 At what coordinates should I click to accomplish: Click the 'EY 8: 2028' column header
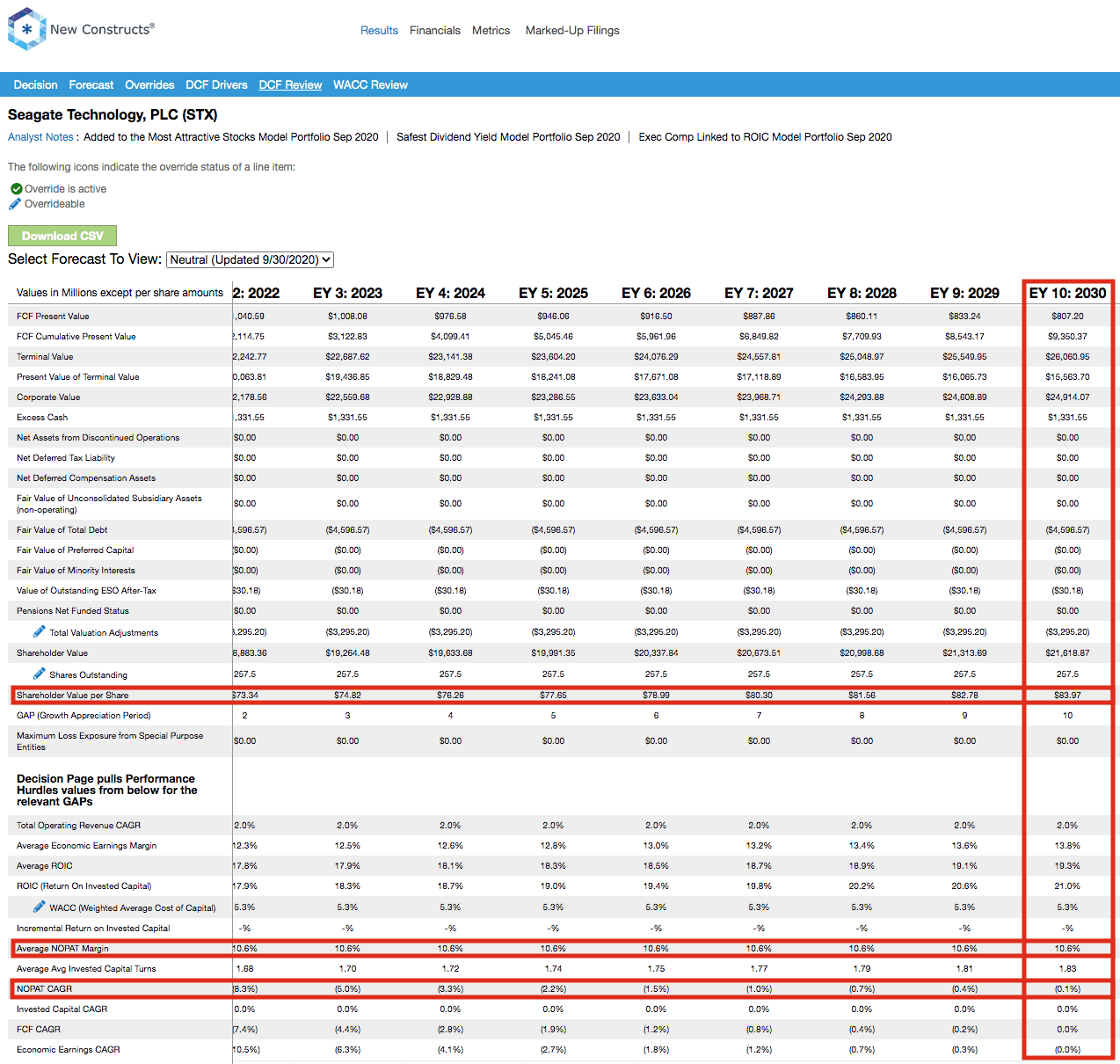point(862,293)
